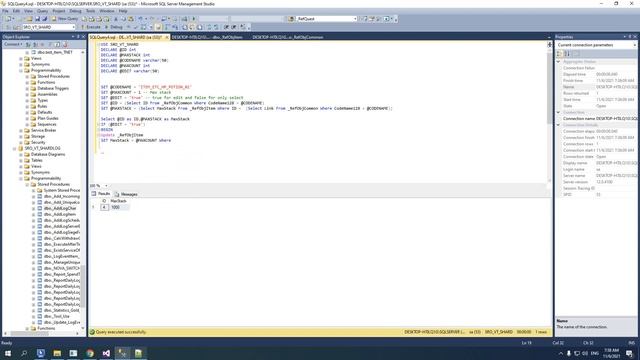The width and height of the screenshot is (640, 360).
Task: Open the Help menu
Action: [x=123, y=11]
